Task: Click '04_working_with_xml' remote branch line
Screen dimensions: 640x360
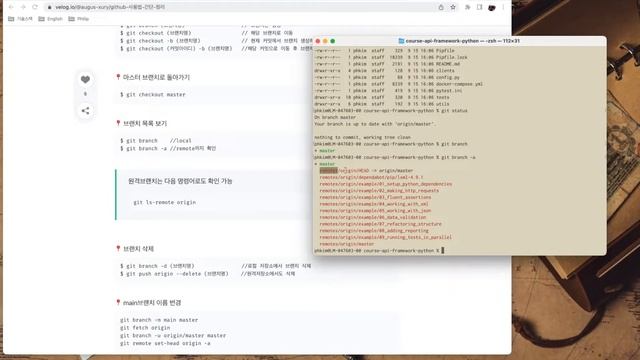Action: coord(374,204)
